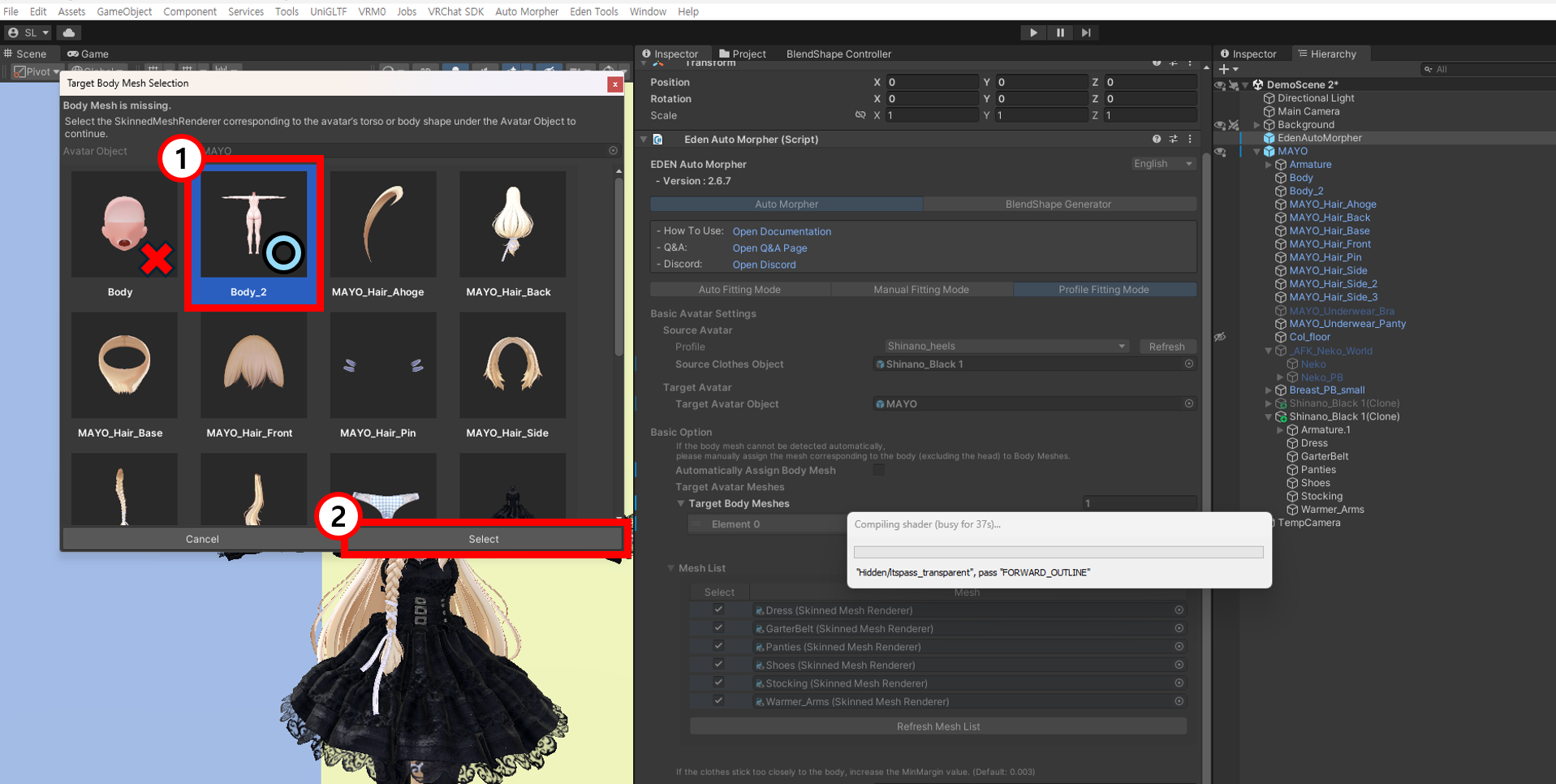1556x784 pixels.
Task: Click the Select button in the dialog
Action: pos(484,539)
